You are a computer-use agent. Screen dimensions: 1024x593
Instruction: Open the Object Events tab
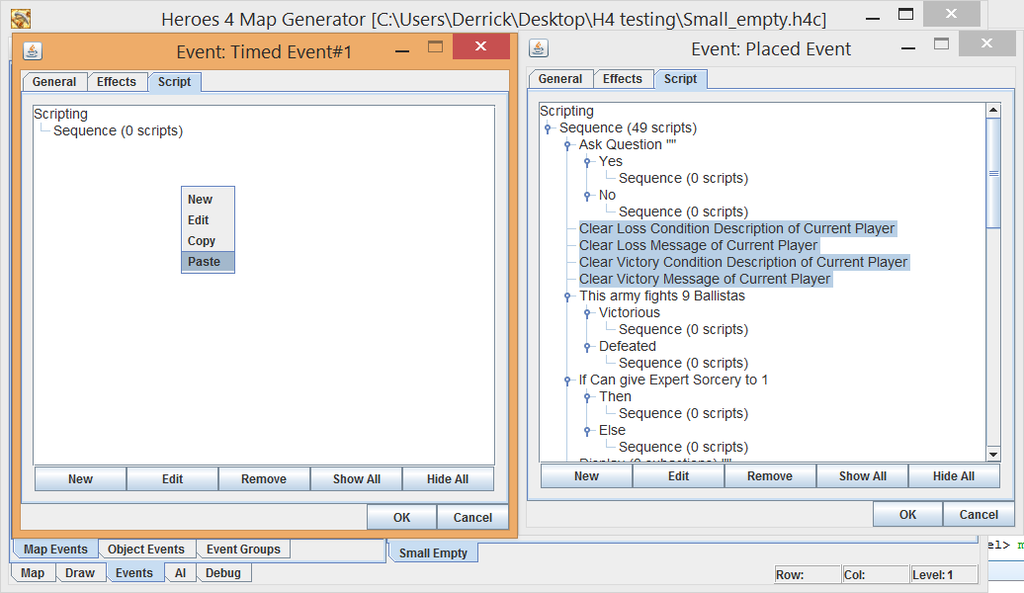pyautogui.click(x=146, y=549)
